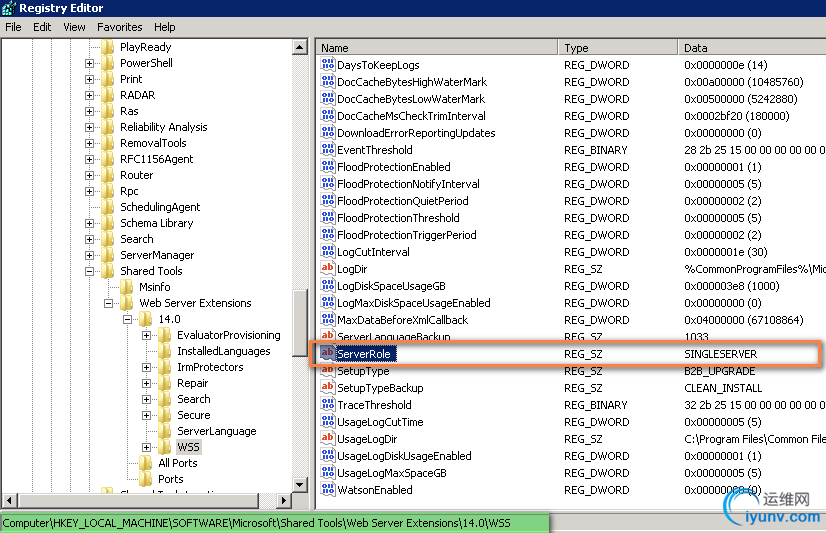
Task: Open the File menu
Action: click(13, 27)
